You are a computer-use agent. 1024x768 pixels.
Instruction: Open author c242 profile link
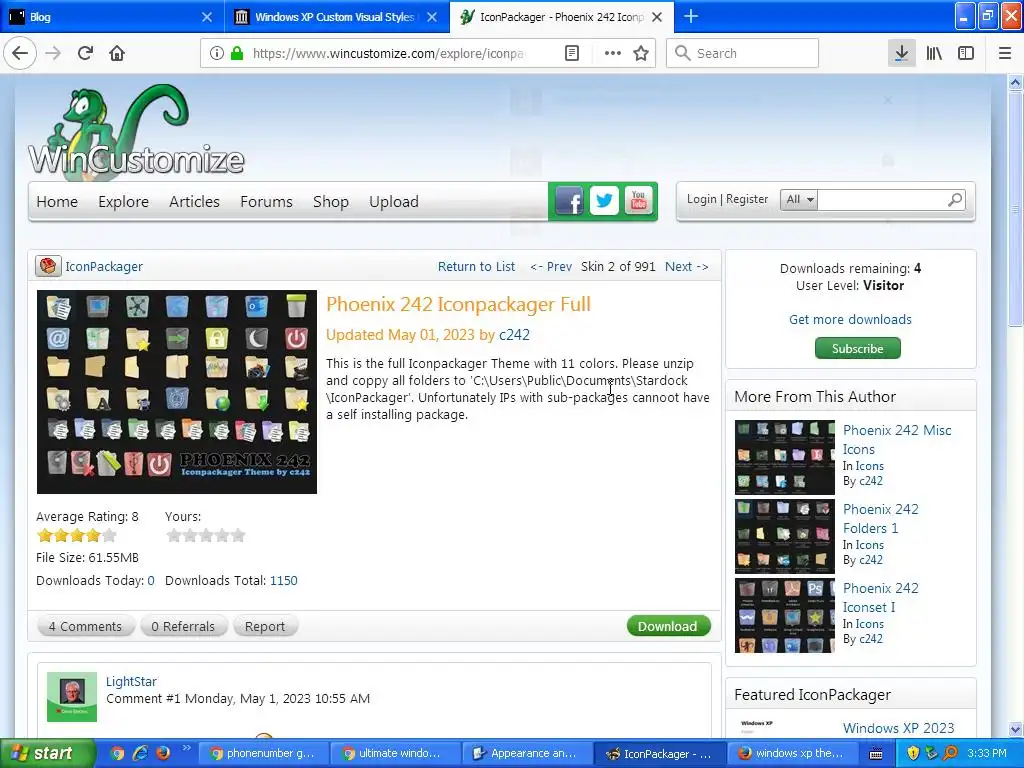tap(514, 334)
